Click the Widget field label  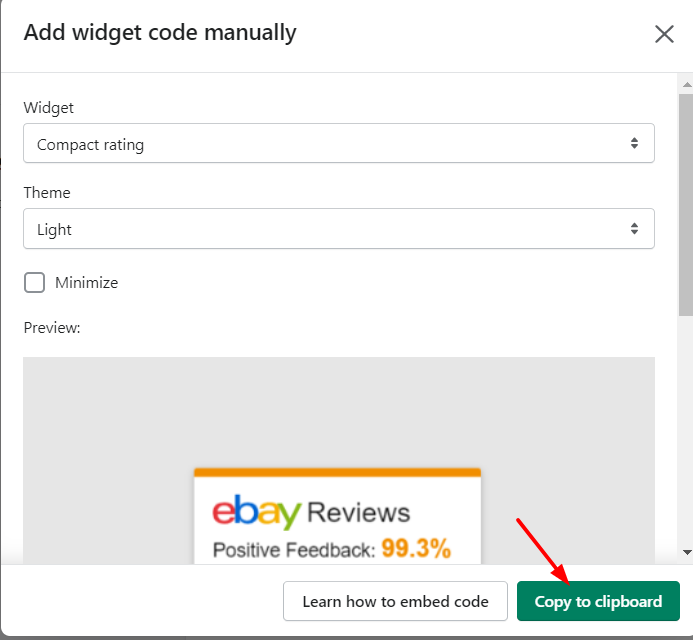click(49, 108)
